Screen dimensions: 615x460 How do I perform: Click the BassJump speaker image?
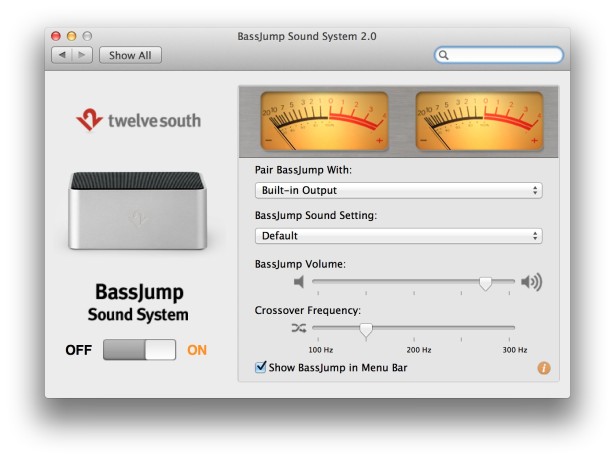[138, 211]
